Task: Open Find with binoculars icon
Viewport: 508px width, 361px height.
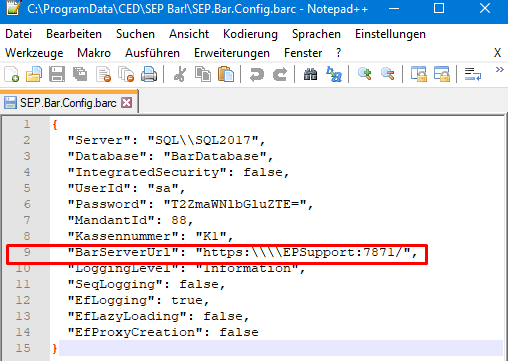Action: click(x=310, y=74)
